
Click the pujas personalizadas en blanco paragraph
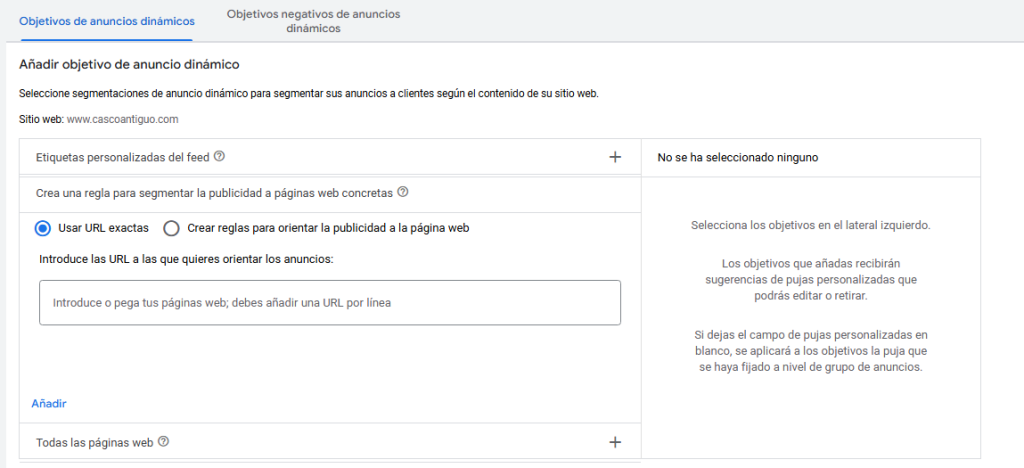(x=810, y=350)
